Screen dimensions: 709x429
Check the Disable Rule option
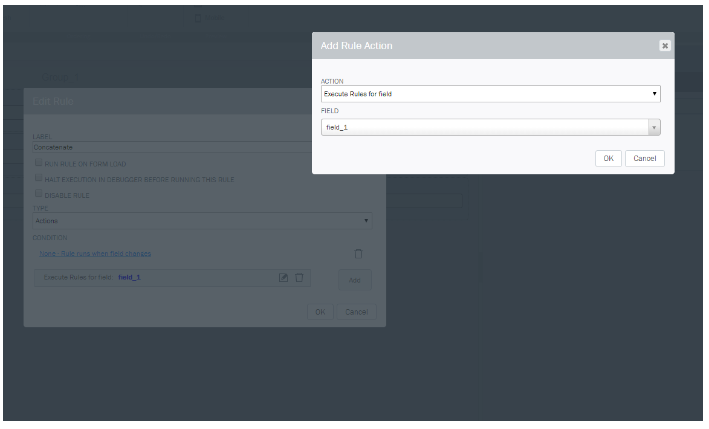(x=38, y=195)
